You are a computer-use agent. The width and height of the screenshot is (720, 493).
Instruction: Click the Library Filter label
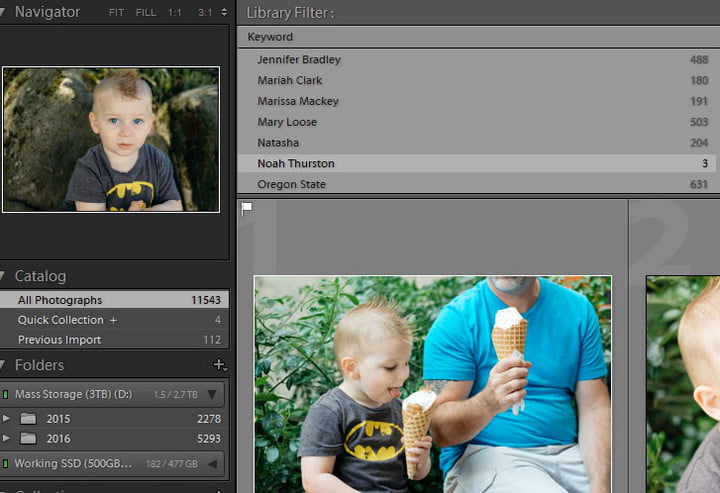(x=291, y=13)
